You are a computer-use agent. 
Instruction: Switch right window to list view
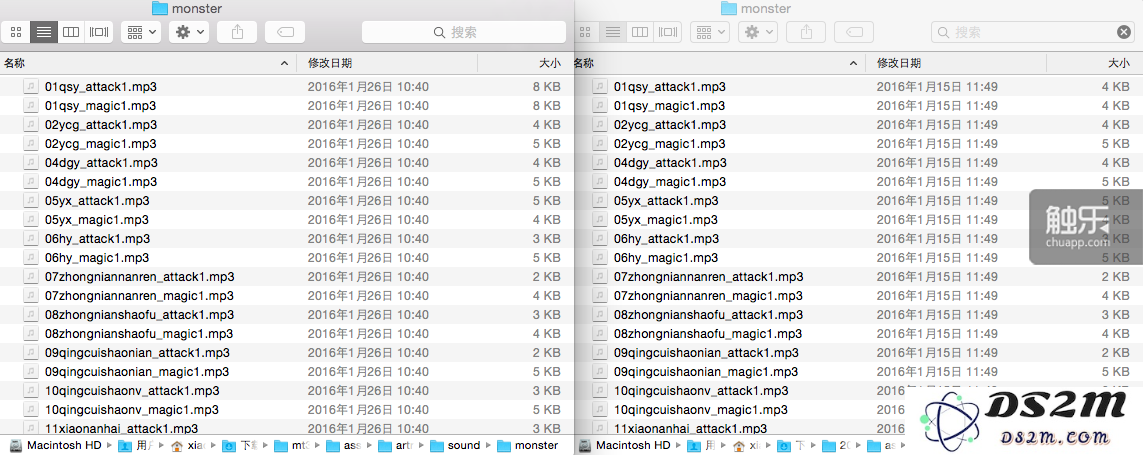[x=613, y=32]
